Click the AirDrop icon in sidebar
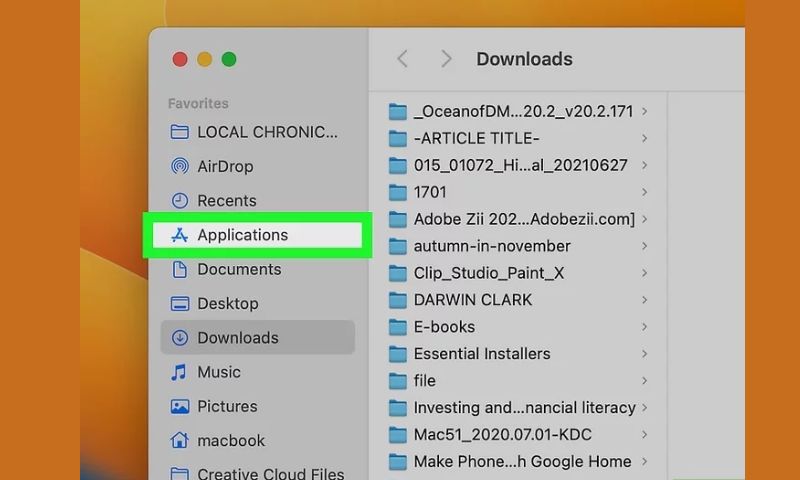This screenshot has height=480, width=800. tap(180, 167)
